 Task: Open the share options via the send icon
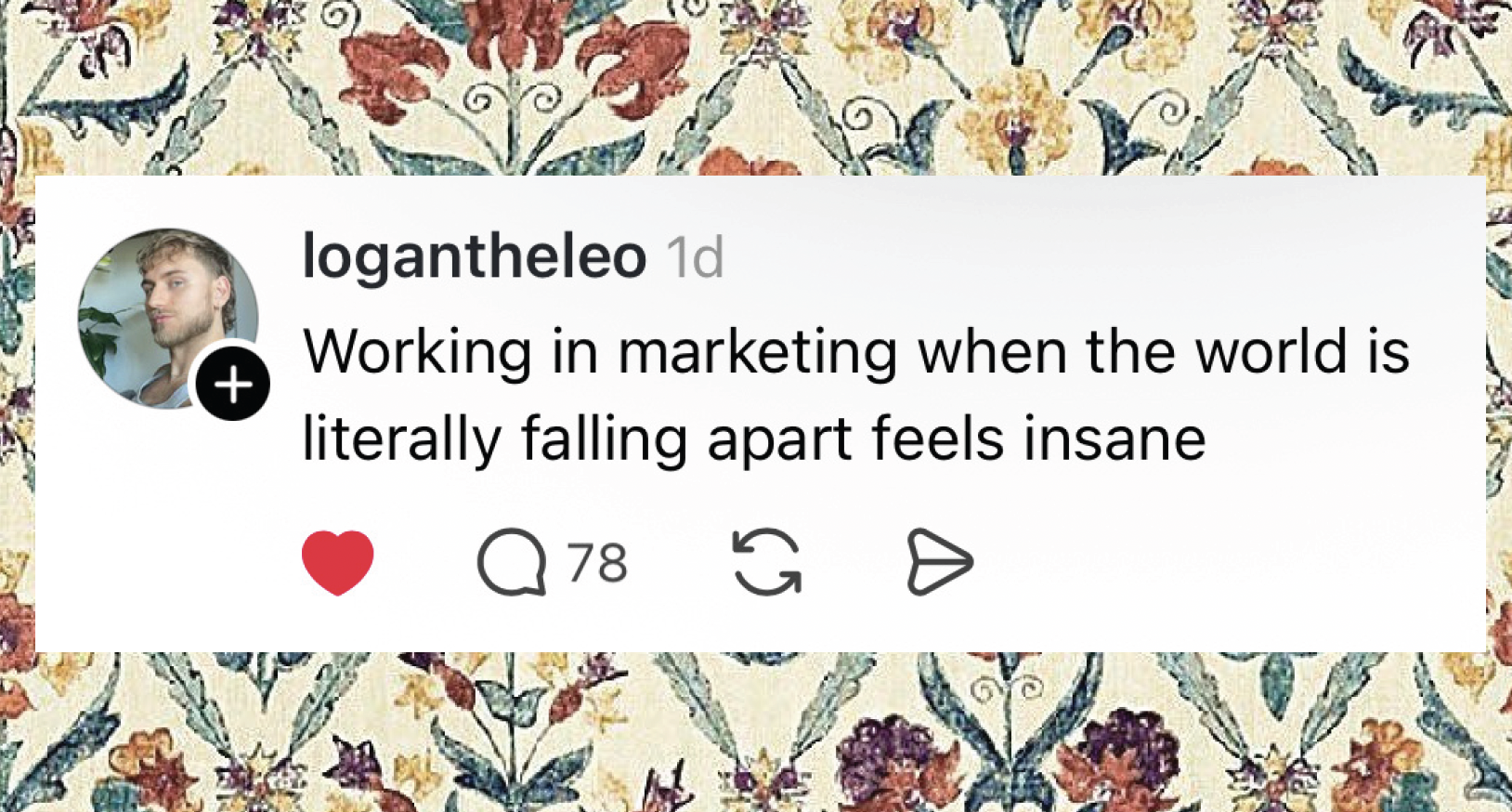[x=942, y=563]
